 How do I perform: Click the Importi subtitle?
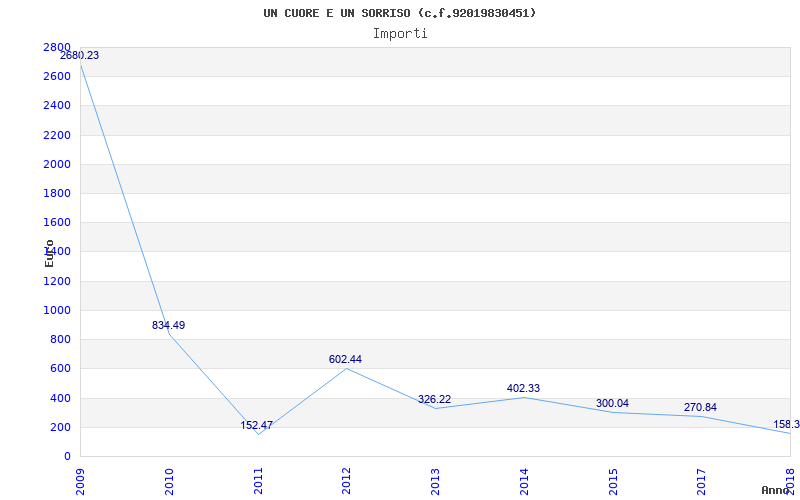pyautogui.click(x=400, y=34)
